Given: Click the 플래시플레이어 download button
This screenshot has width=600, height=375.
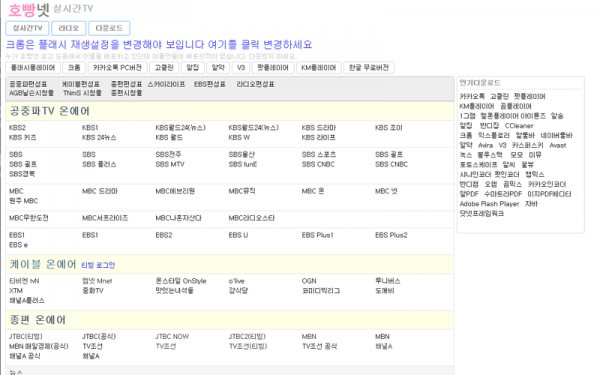Looking at the screenshot, I should coord(33,68).
